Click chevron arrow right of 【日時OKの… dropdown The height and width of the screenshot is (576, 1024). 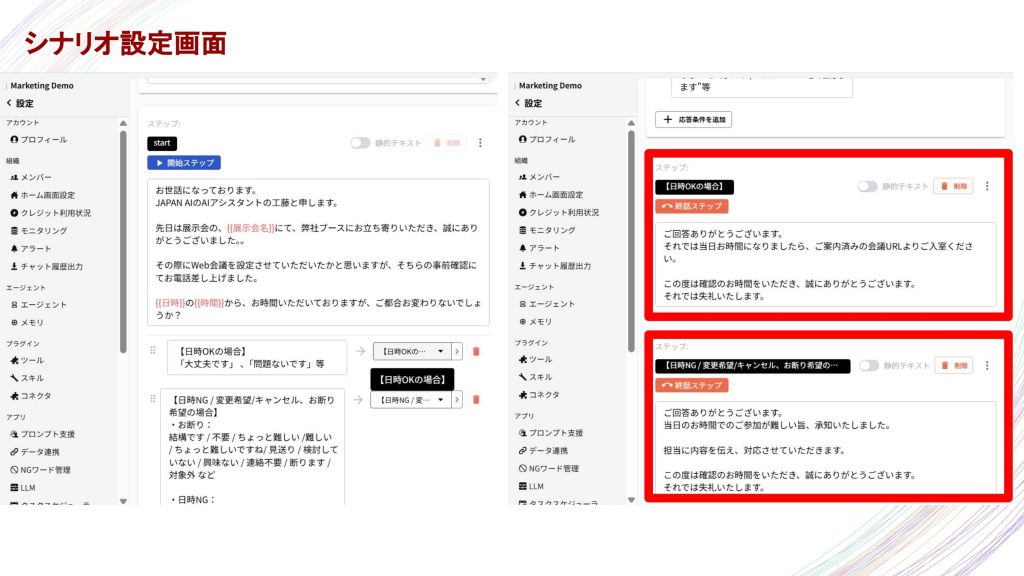pos(457,351)
